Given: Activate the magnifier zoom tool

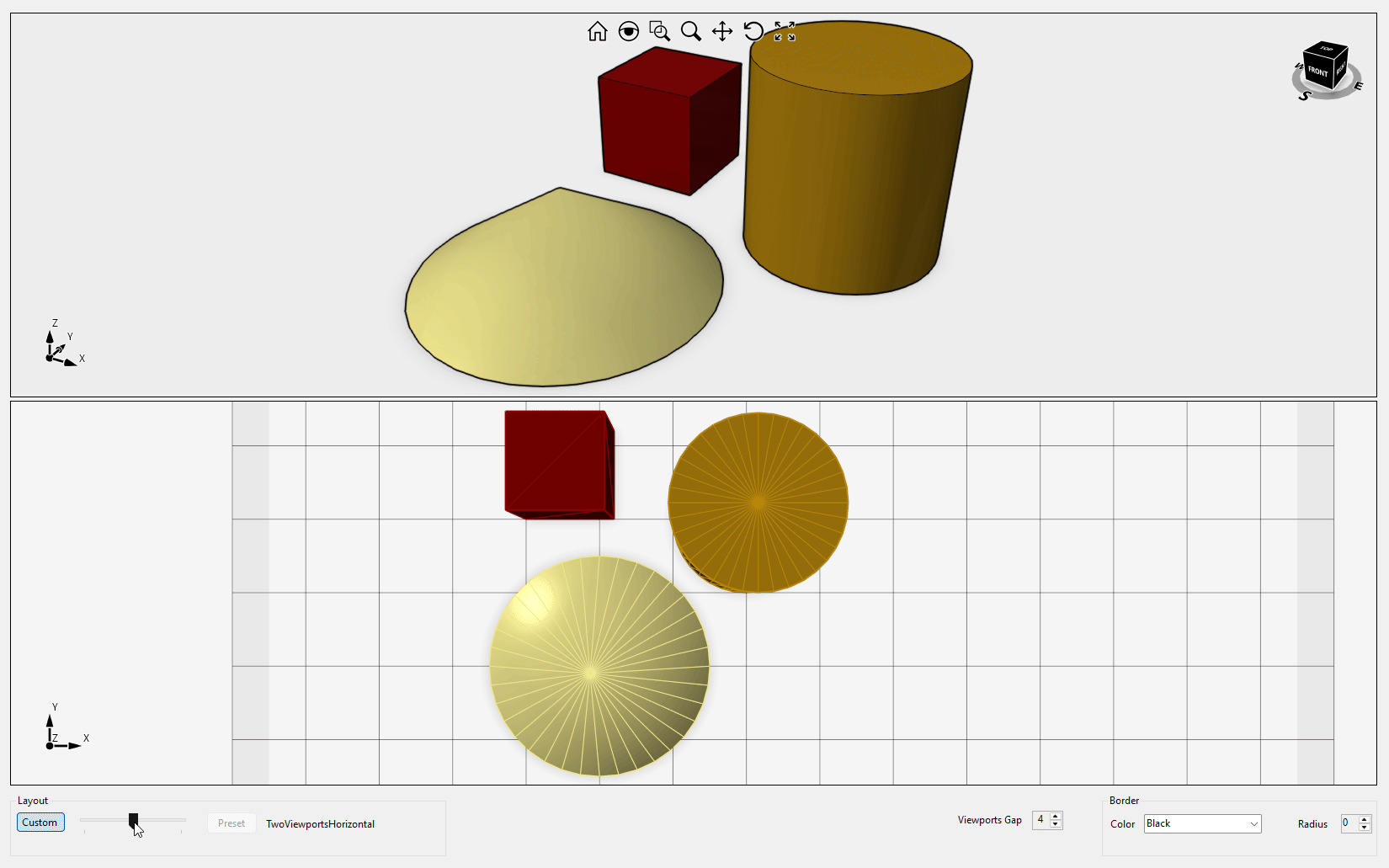Looking at the screenshot, I should 690,32.
